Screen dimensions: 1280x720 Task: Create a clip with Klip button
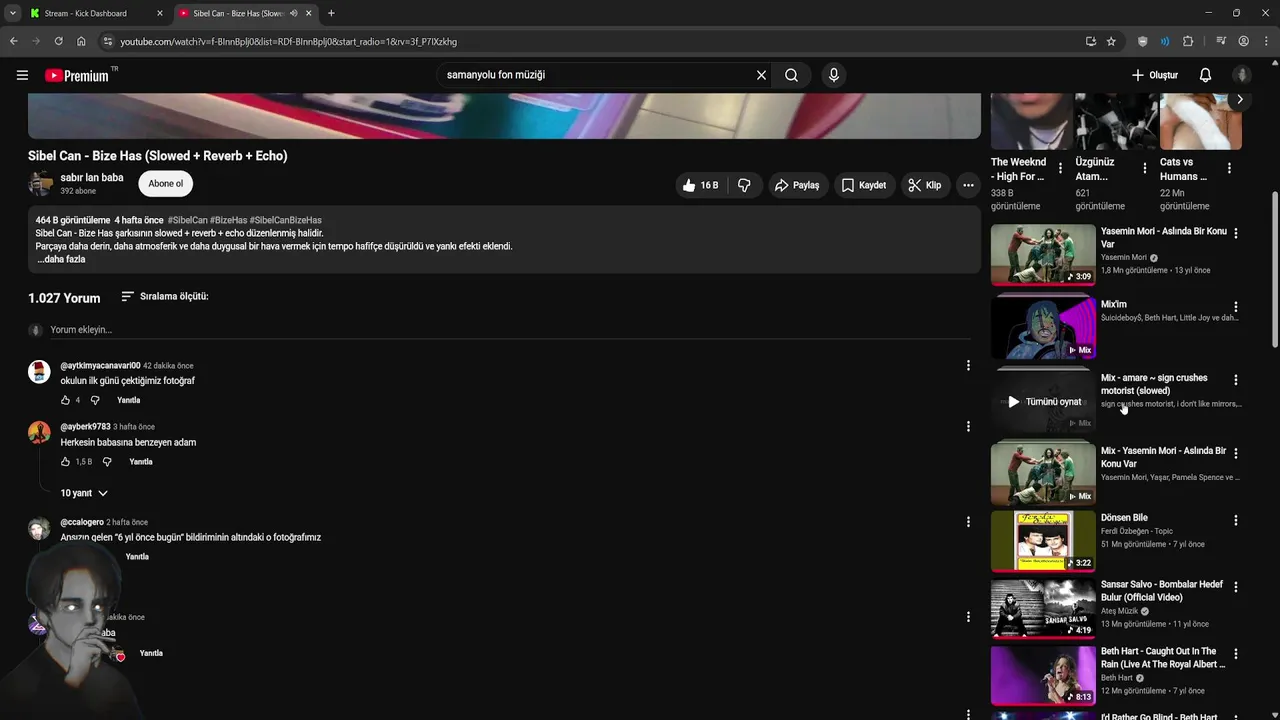point(924,185)
